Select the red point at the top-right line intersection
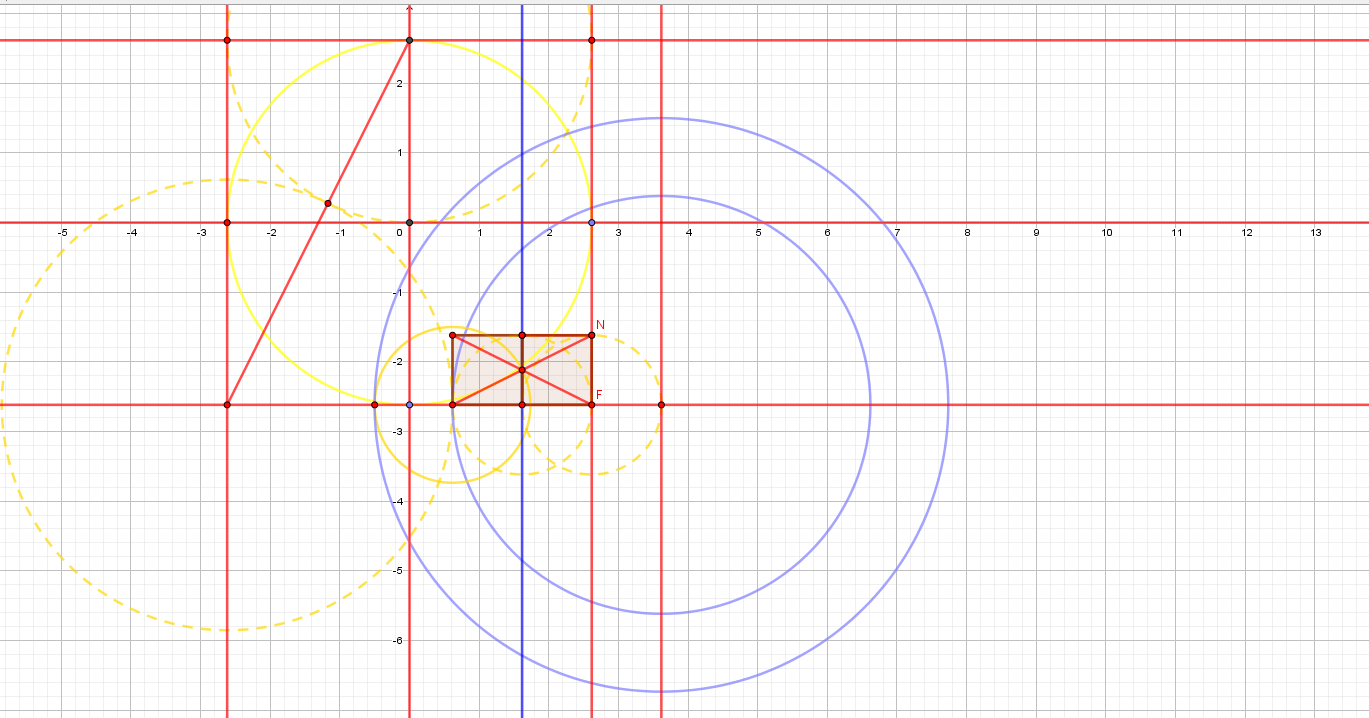 tap(592, 40)
